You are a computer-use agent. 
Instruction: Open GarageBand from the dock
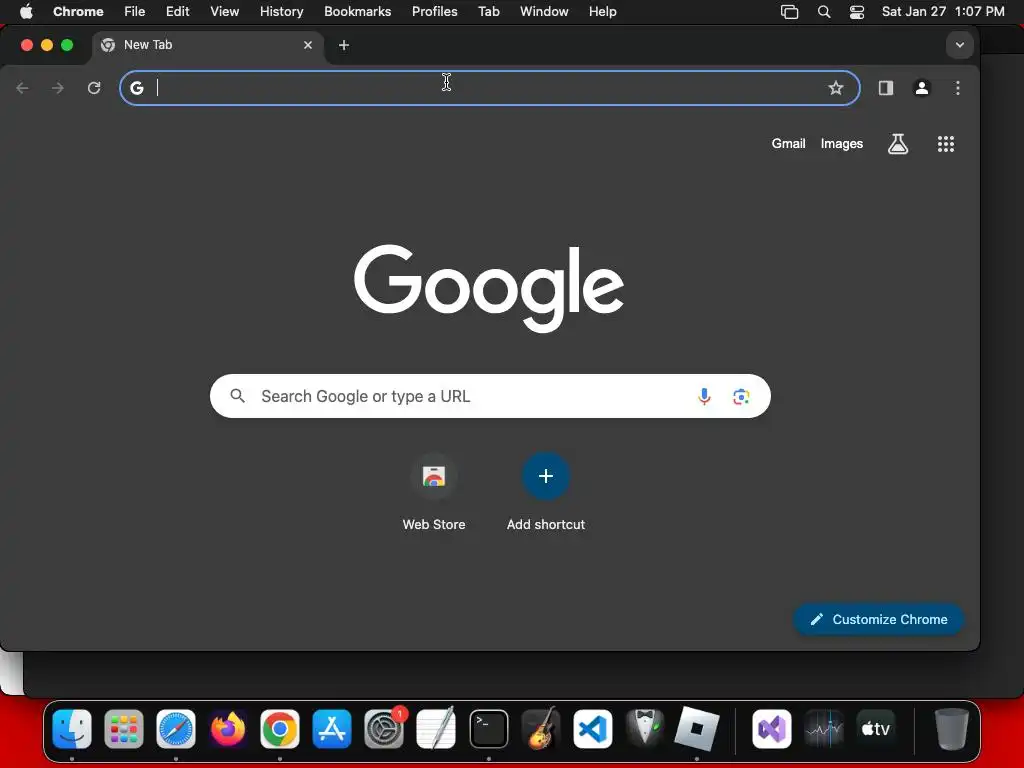click(x=541, y=729)
